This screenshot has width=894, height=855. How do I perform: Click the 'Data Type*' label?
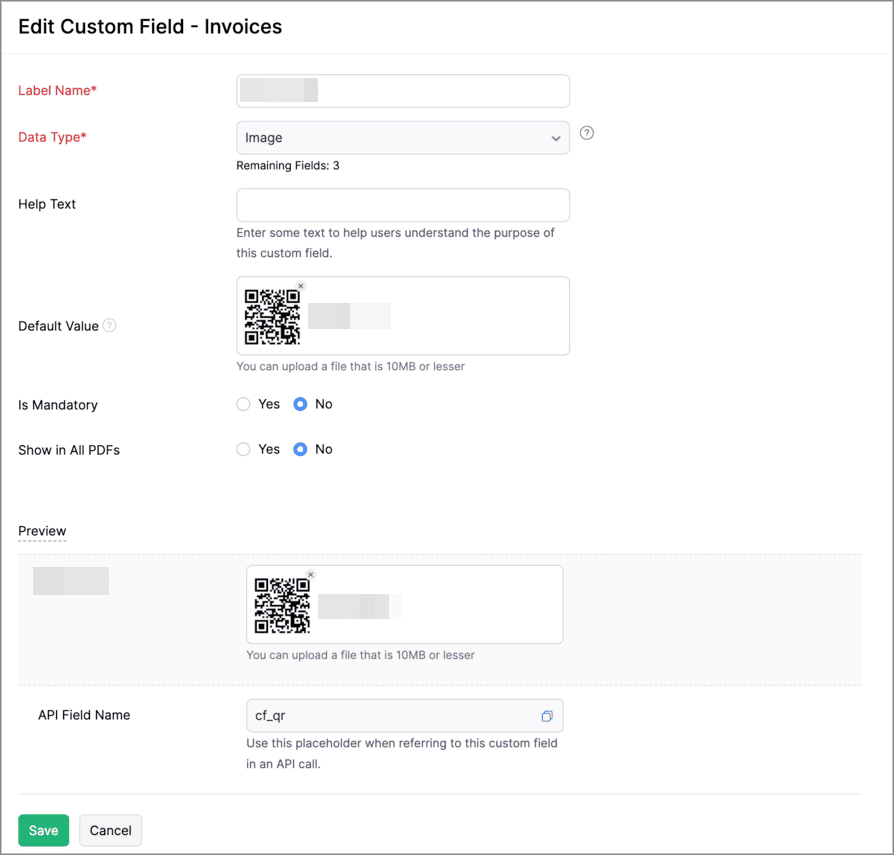click(x=52, y=137)
